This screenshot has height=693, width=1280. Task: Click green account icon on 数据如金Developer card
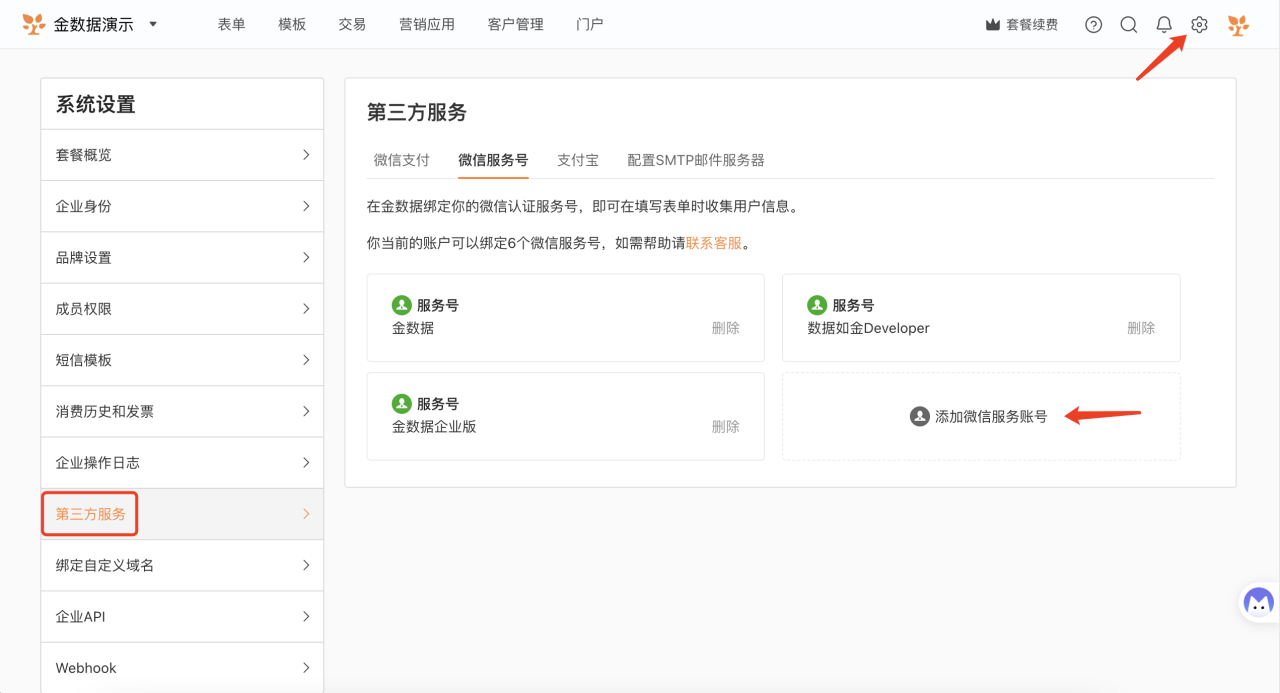click(817, 305)
